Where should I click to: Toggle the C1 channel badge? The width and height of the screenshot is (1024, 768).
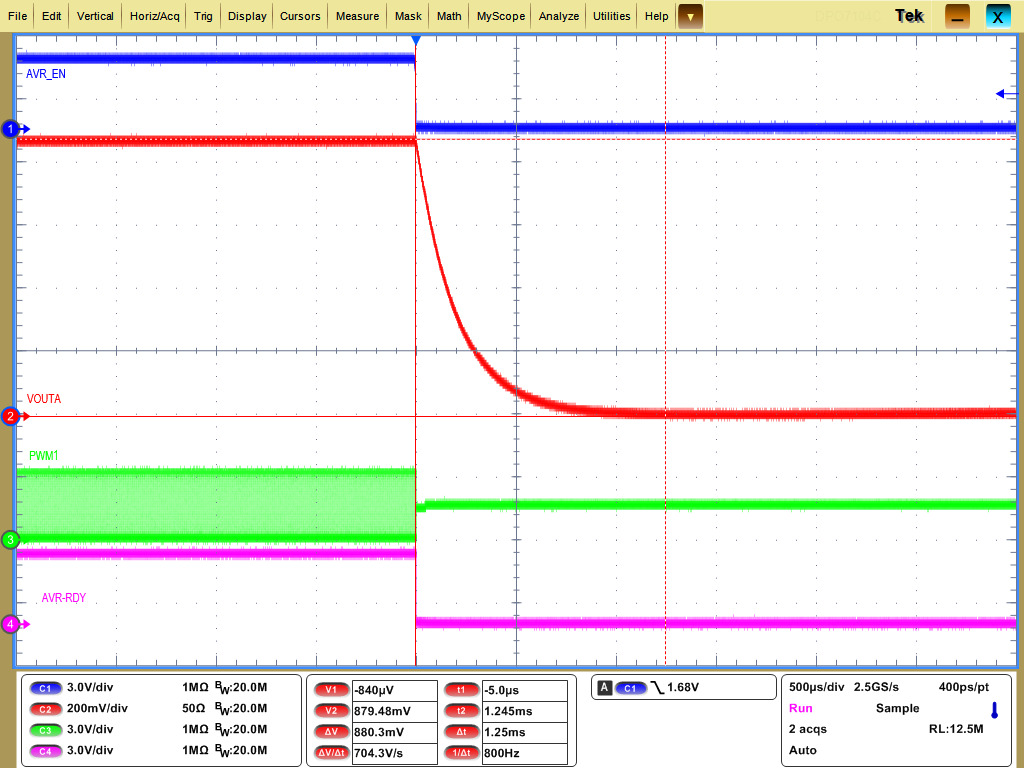[x=44, y=688]
